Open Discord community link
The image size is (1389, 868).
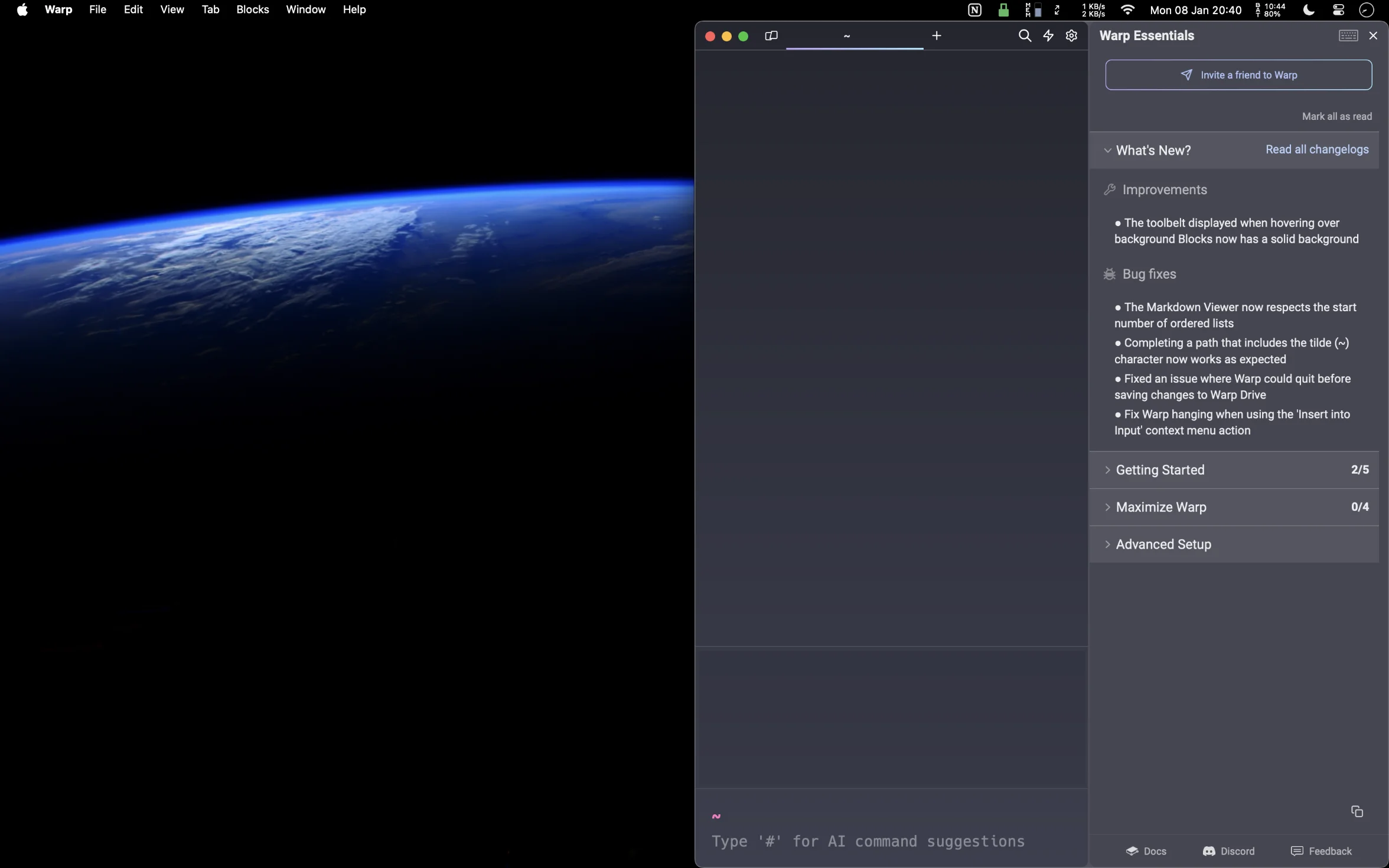pyautogui.click(x=1228, y=851)
